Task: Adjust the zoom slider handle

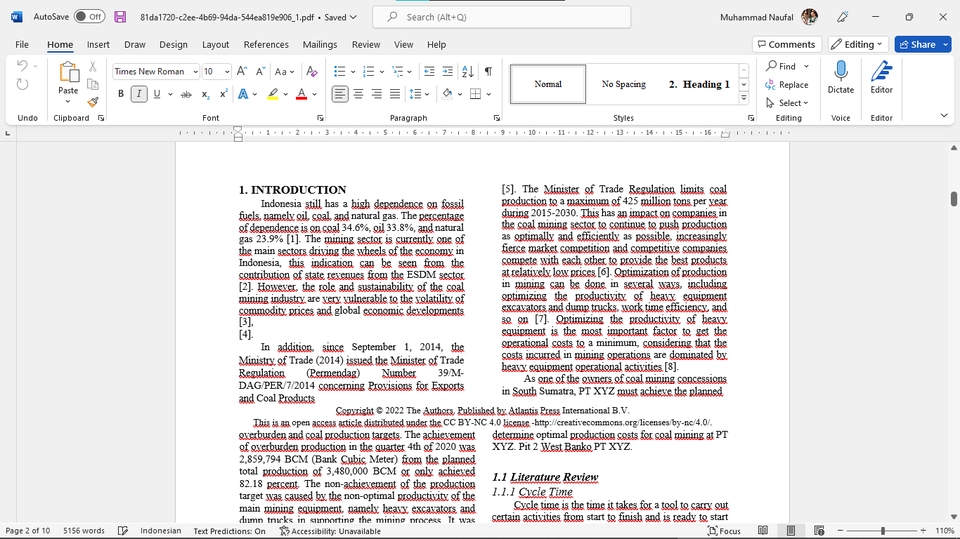Action: click(882, 530)
